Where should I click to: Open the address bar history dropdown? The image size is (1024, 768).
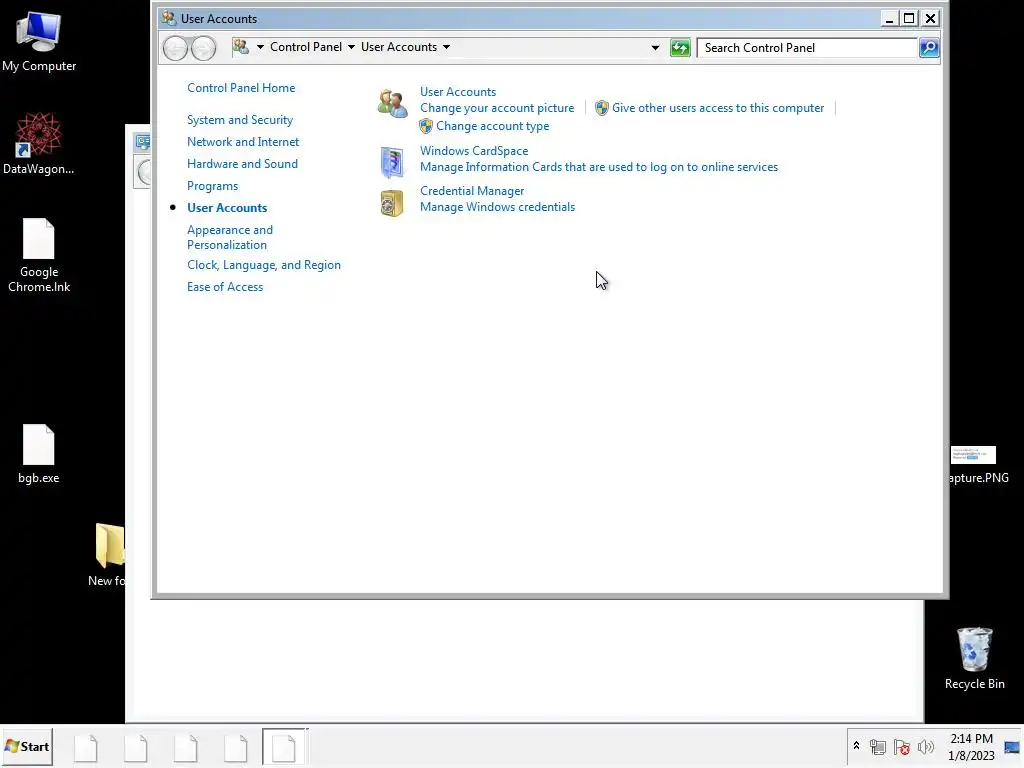pos(655,48)
